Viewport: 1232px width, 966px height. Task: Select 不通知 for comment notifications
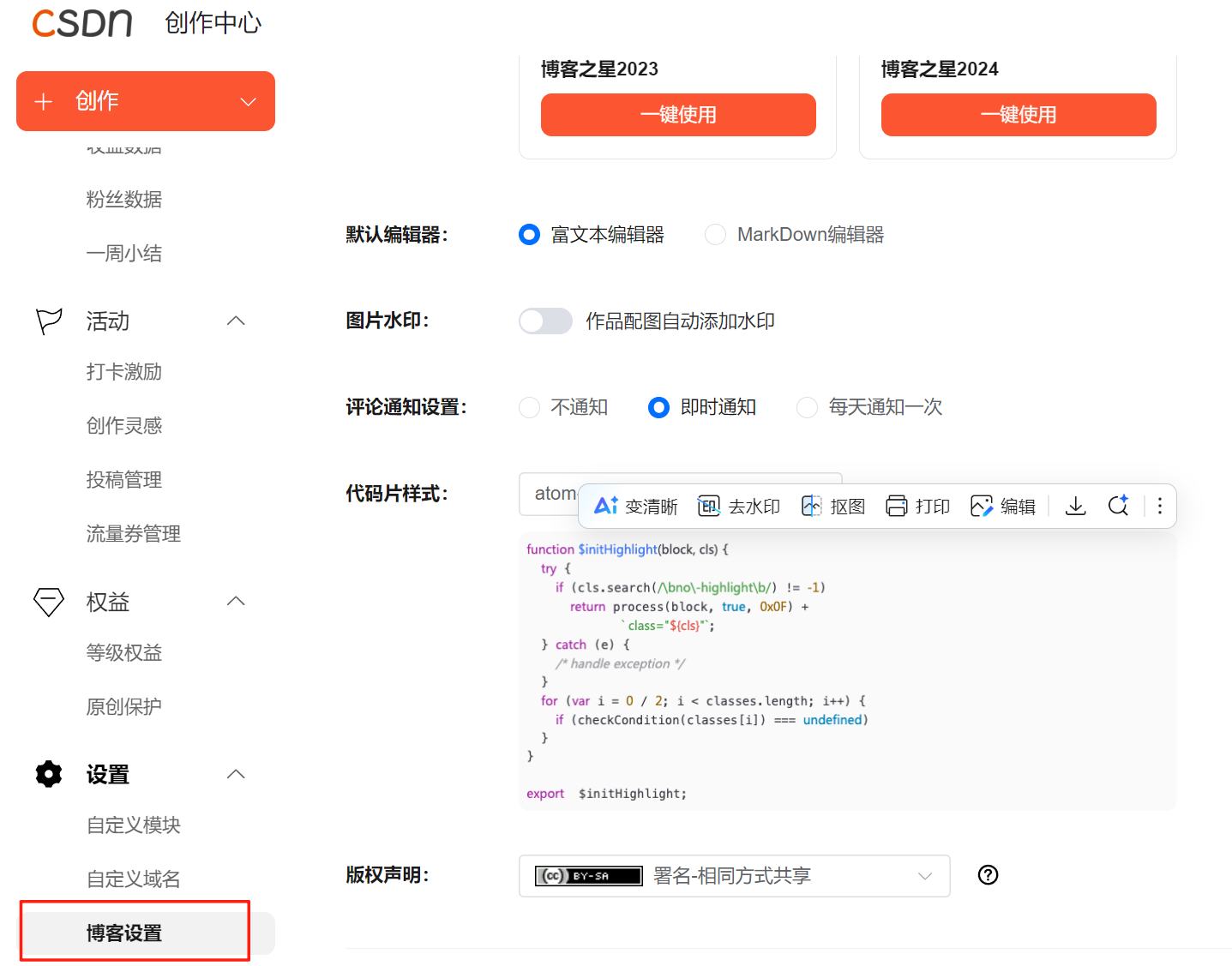pyautogui.click(x=529, y=407)
